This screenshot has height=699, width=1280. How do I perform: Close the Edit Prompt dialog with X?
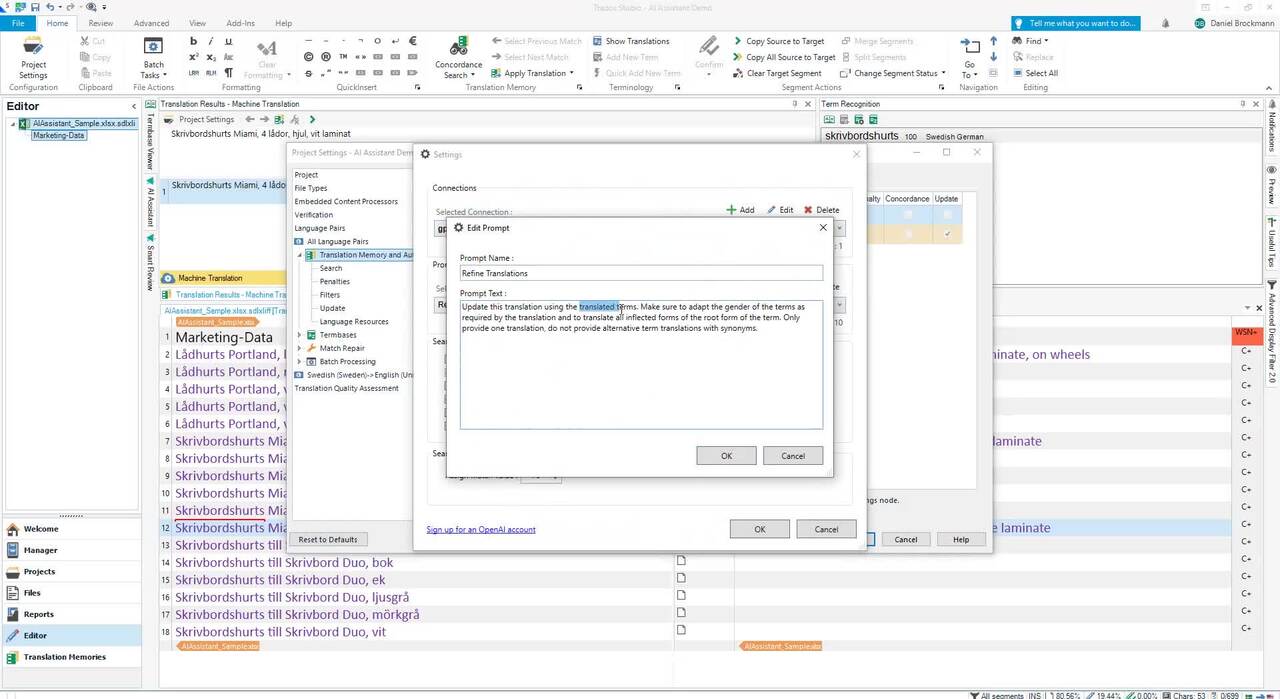point(823,228)
